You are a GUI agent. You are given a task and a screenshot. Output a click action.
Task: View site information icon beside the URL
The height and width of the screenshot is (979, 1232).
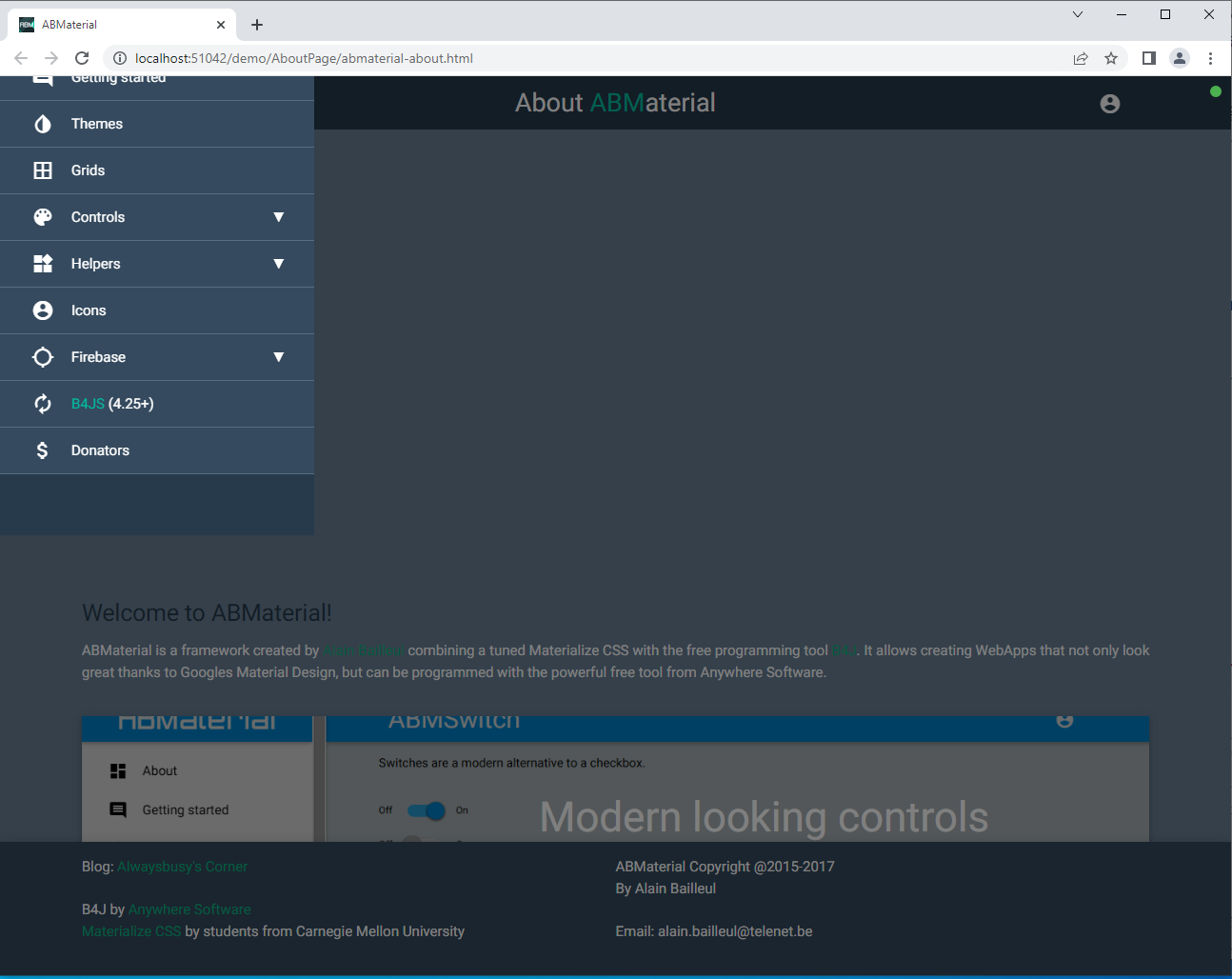coord(120,58)
